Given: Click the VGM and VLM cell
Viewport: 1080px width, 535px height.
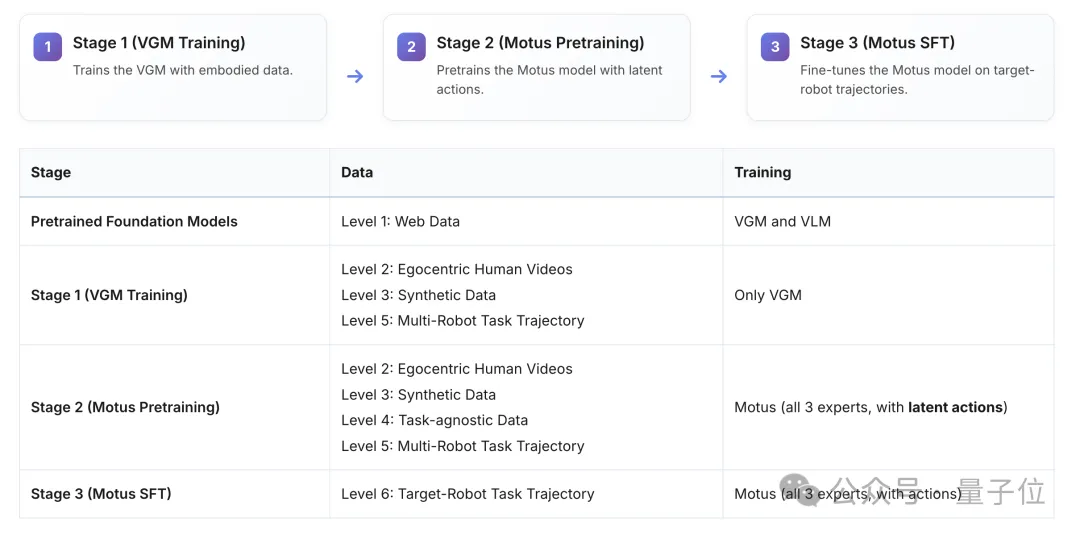Looking at the screenshot, I should [x=782, y=221].
